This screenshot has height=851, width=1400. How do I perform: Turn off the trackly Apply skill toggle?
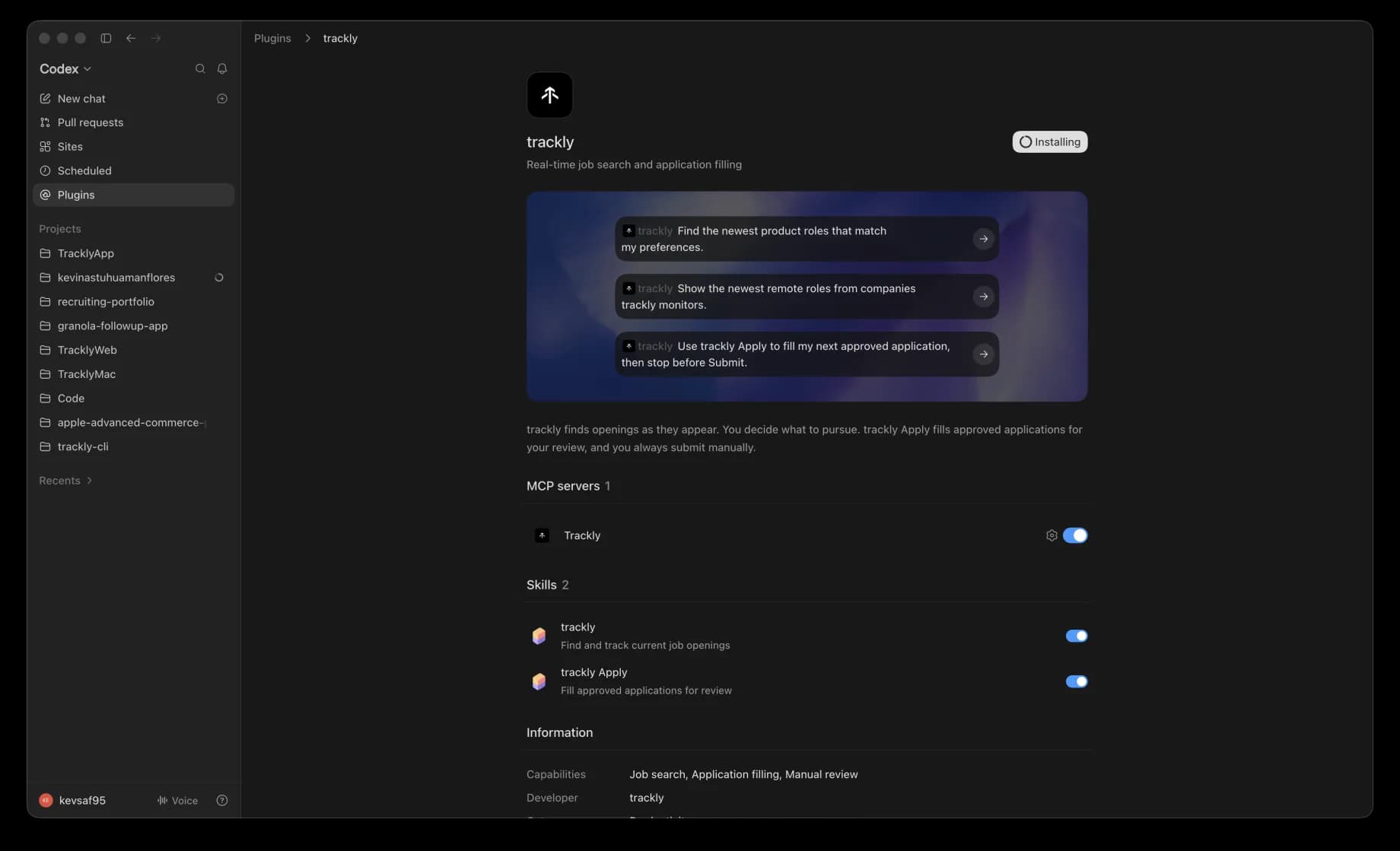click(1077, 681)
